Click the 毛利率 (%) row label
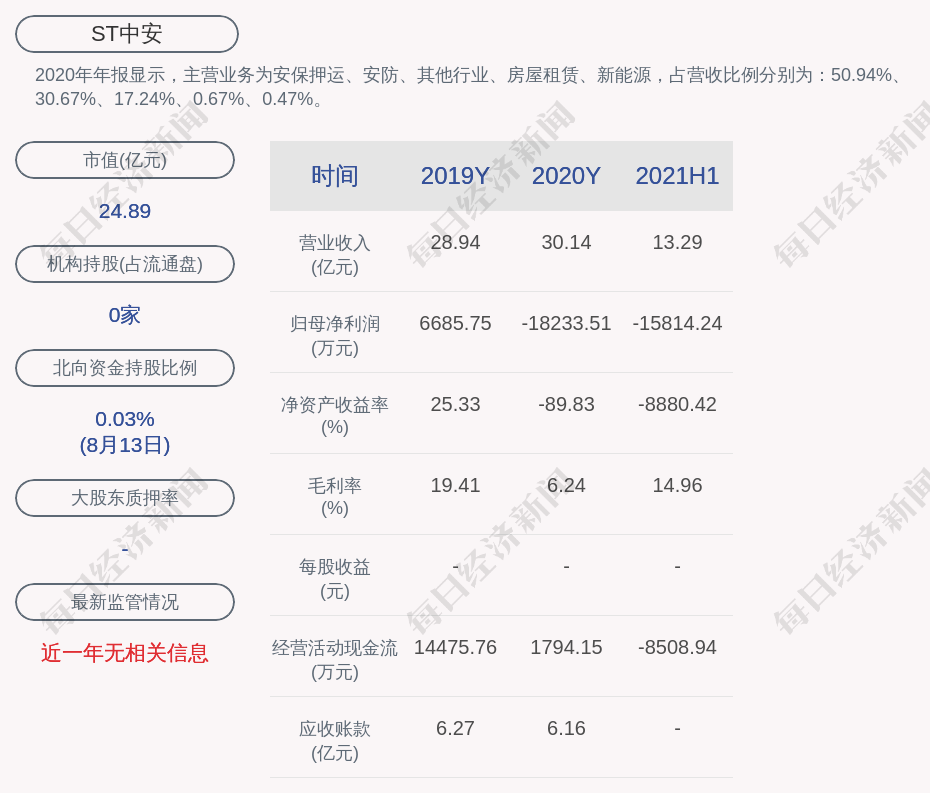The width and height of the screenshot is (930, 793). (335, 497)
